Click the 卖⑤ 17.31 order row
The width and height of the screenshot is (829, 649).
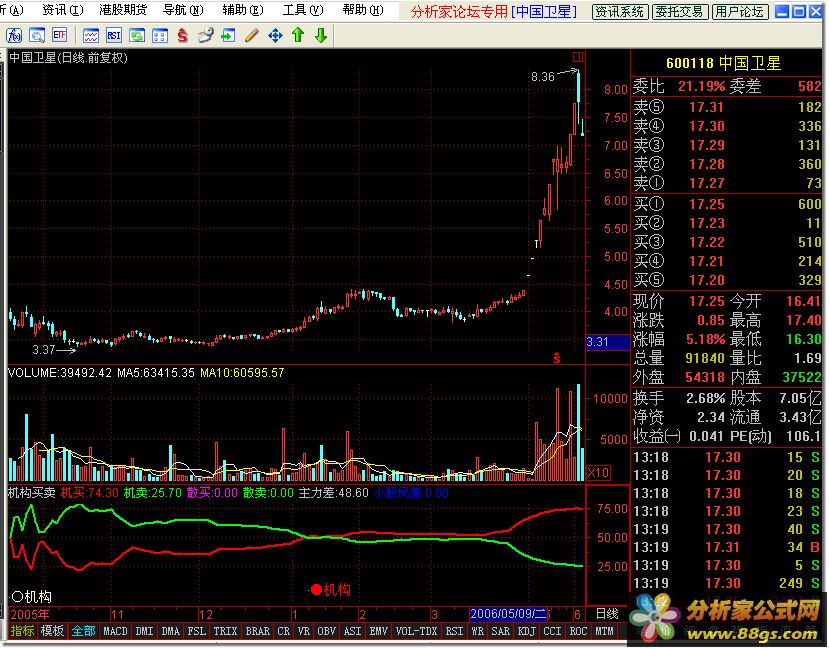727,107
